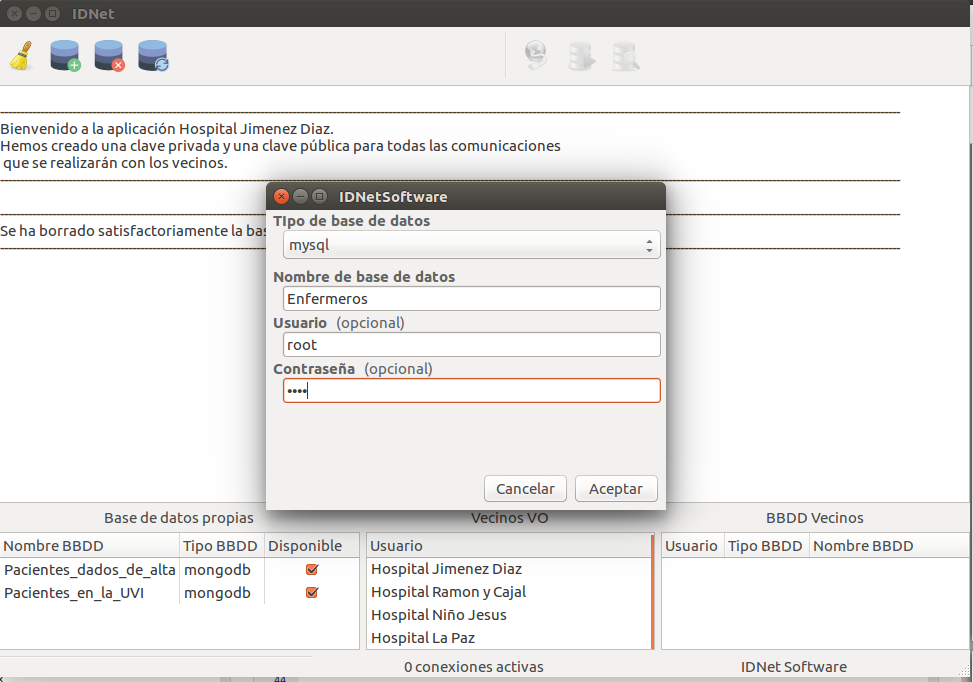
Task: Click the database name field containing Enfermeros
Action: tap(471, 299)
